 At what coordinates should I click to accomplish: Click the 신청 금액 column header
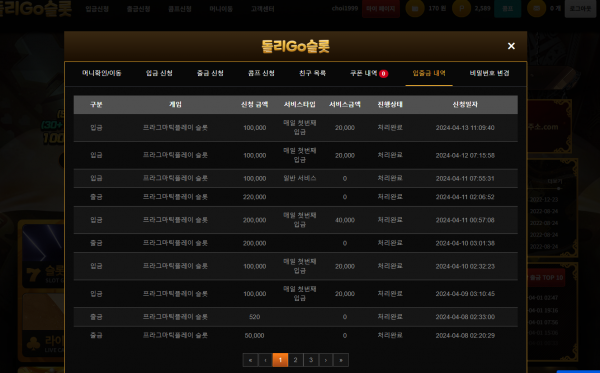(254, 104)
